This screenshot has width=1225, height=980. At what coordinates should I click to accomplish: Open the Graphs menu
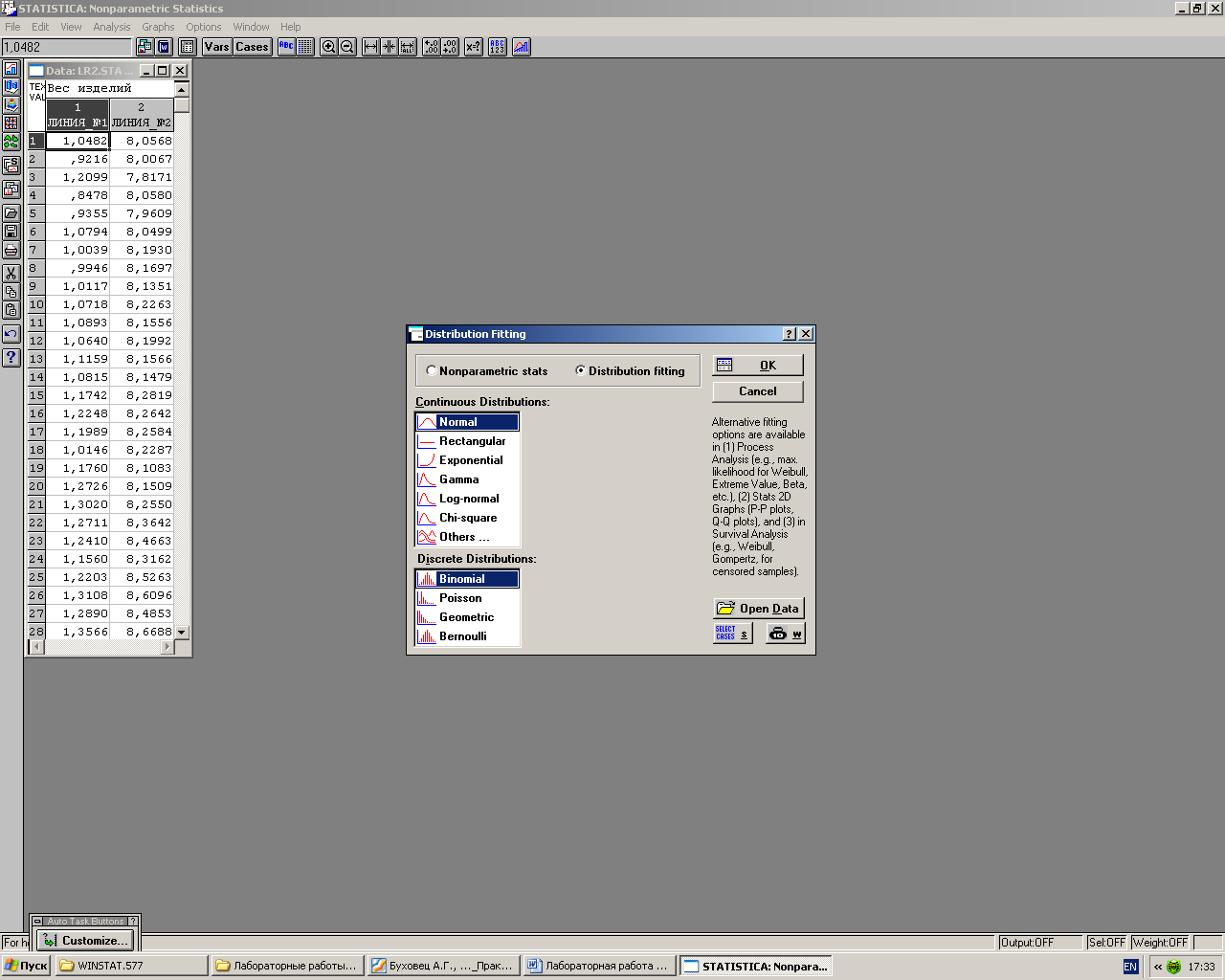click(158, 27)
